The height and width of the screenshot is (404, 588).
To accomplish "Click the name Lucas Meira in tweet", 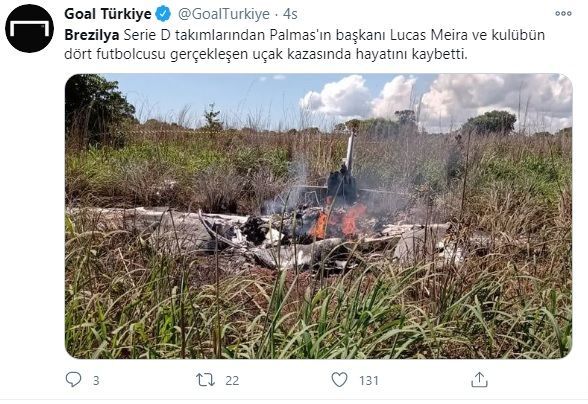I will point(429,35).
